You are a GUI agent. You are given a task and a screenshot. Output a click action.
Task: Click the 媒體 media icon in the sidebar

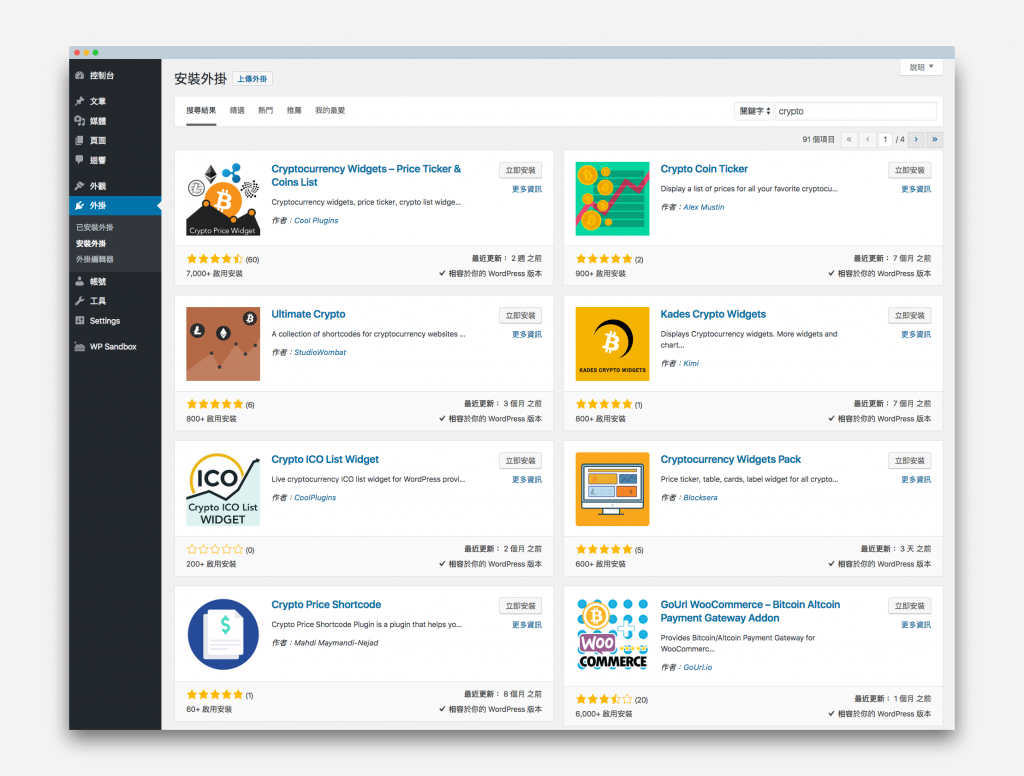(80, 120)
